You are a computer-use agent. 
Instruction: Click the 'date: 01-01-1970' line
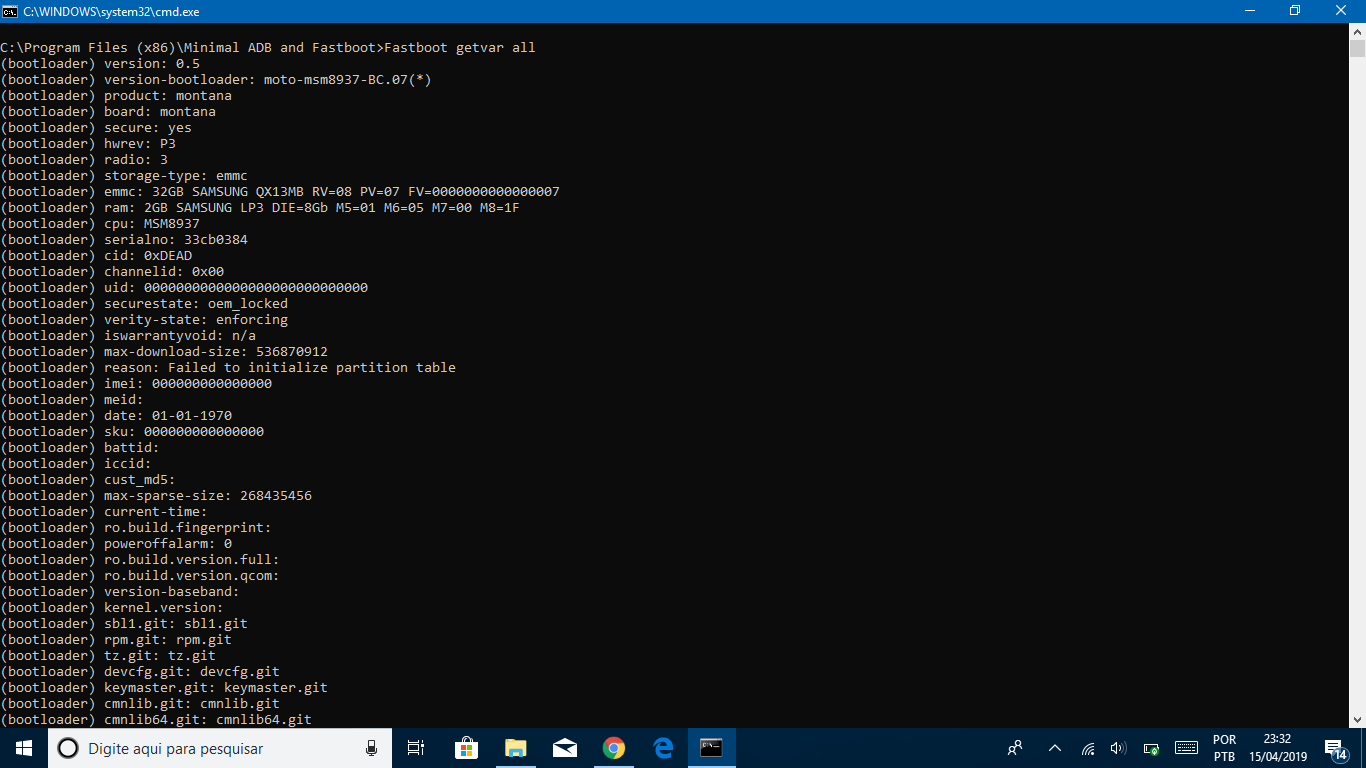[116, 416]
